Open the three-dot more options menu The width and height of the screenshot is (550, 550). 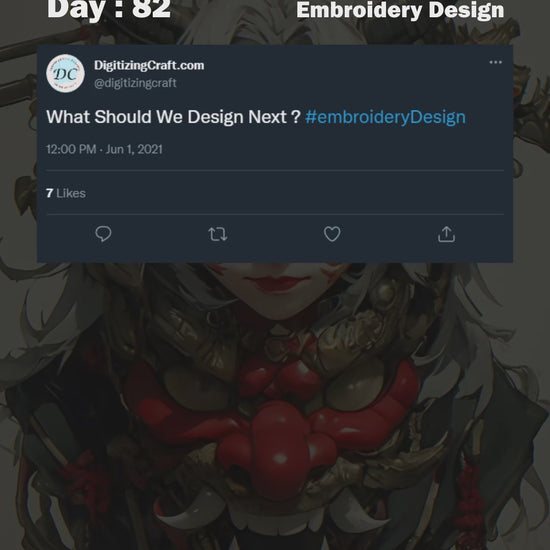(x=496, y=62)
